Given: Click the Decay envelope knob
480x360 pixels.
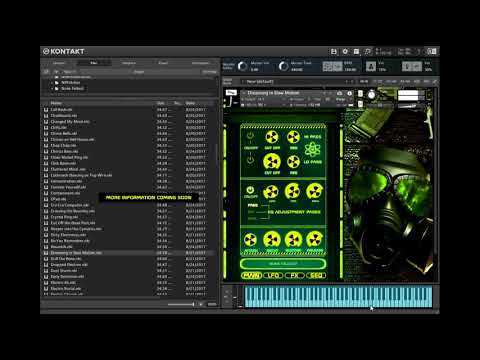Looking at the screenshot, I should pos(272,239).
